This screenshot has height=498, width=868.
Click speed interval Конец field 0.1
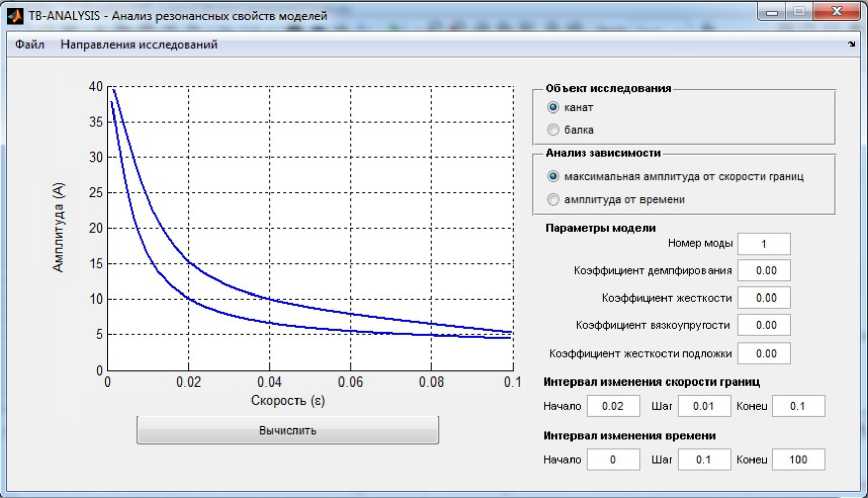point(798,406)
